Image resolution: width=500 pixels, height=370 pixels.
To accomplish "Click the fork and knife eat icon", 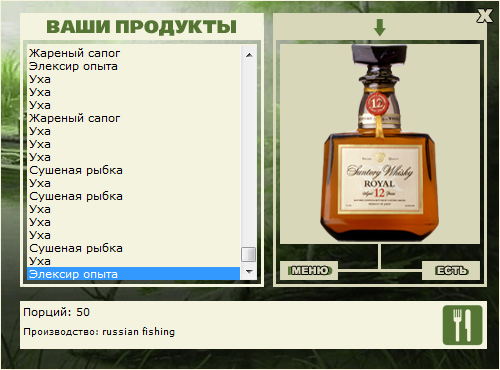I will 462,325.
